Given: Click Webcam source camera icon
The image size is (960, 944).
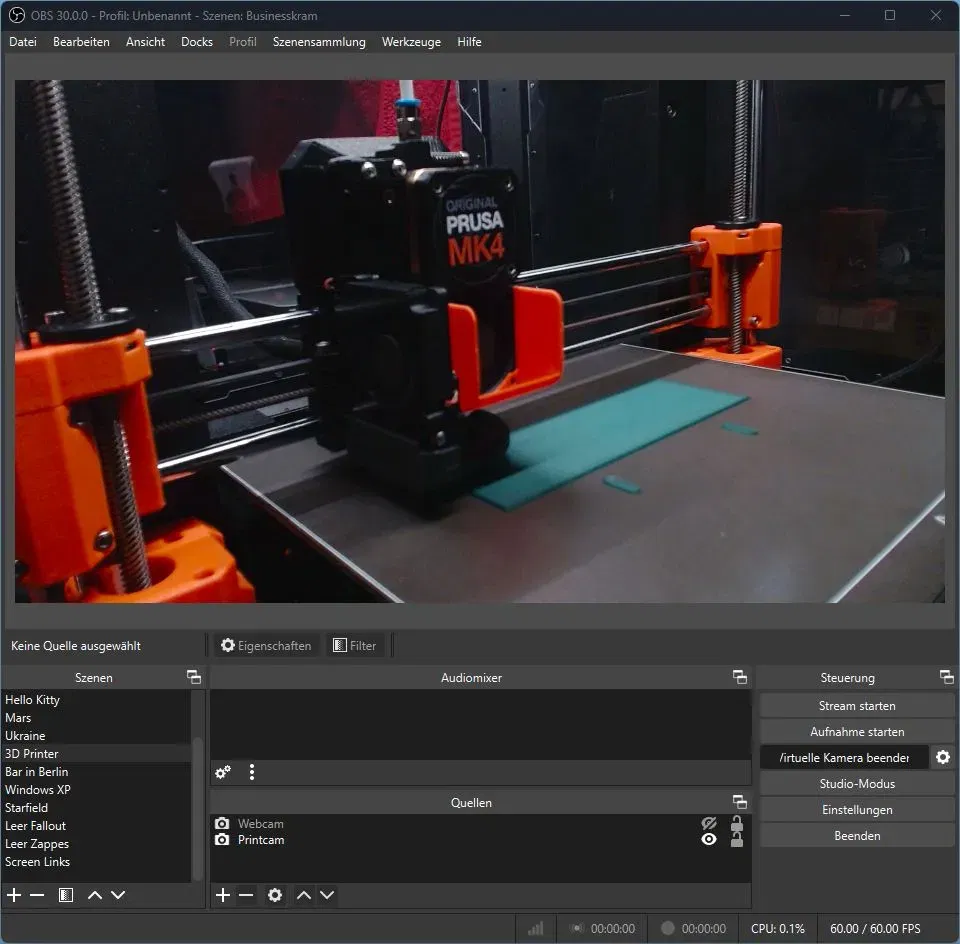Looking at the screenshot, I should click(222, 823).
